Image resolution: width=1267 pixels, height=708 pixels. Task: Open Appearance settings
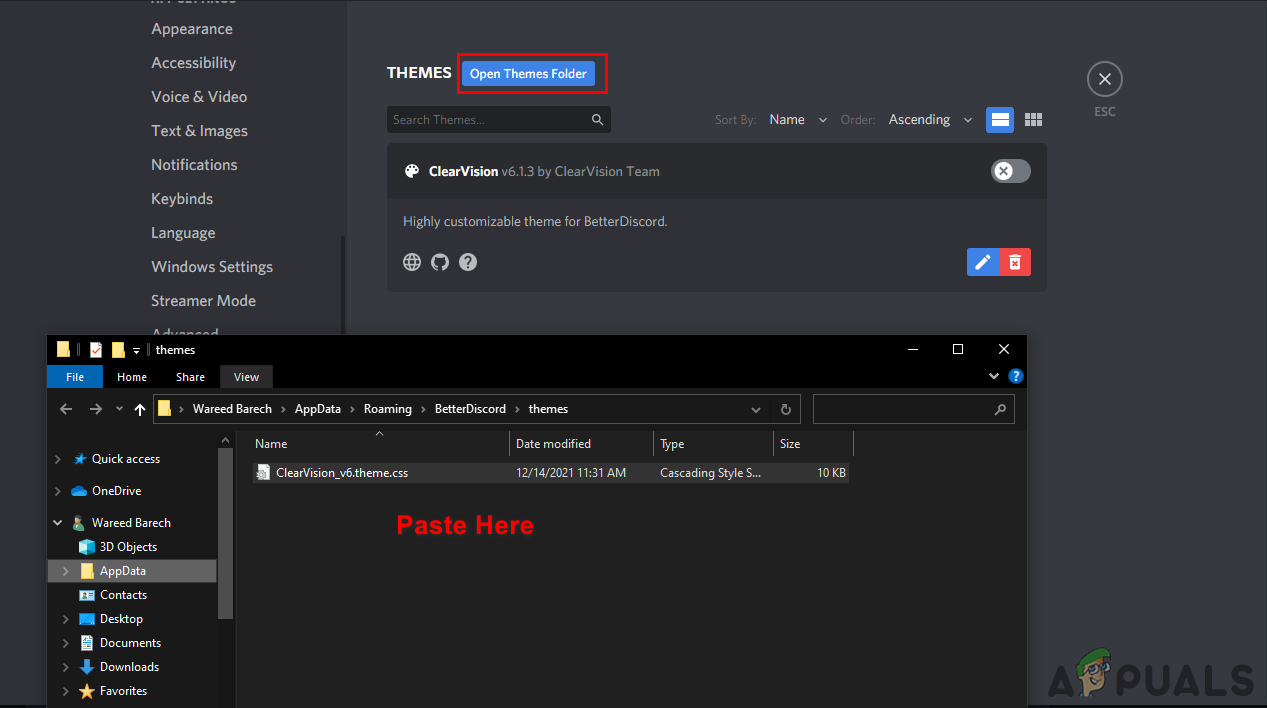192,29
